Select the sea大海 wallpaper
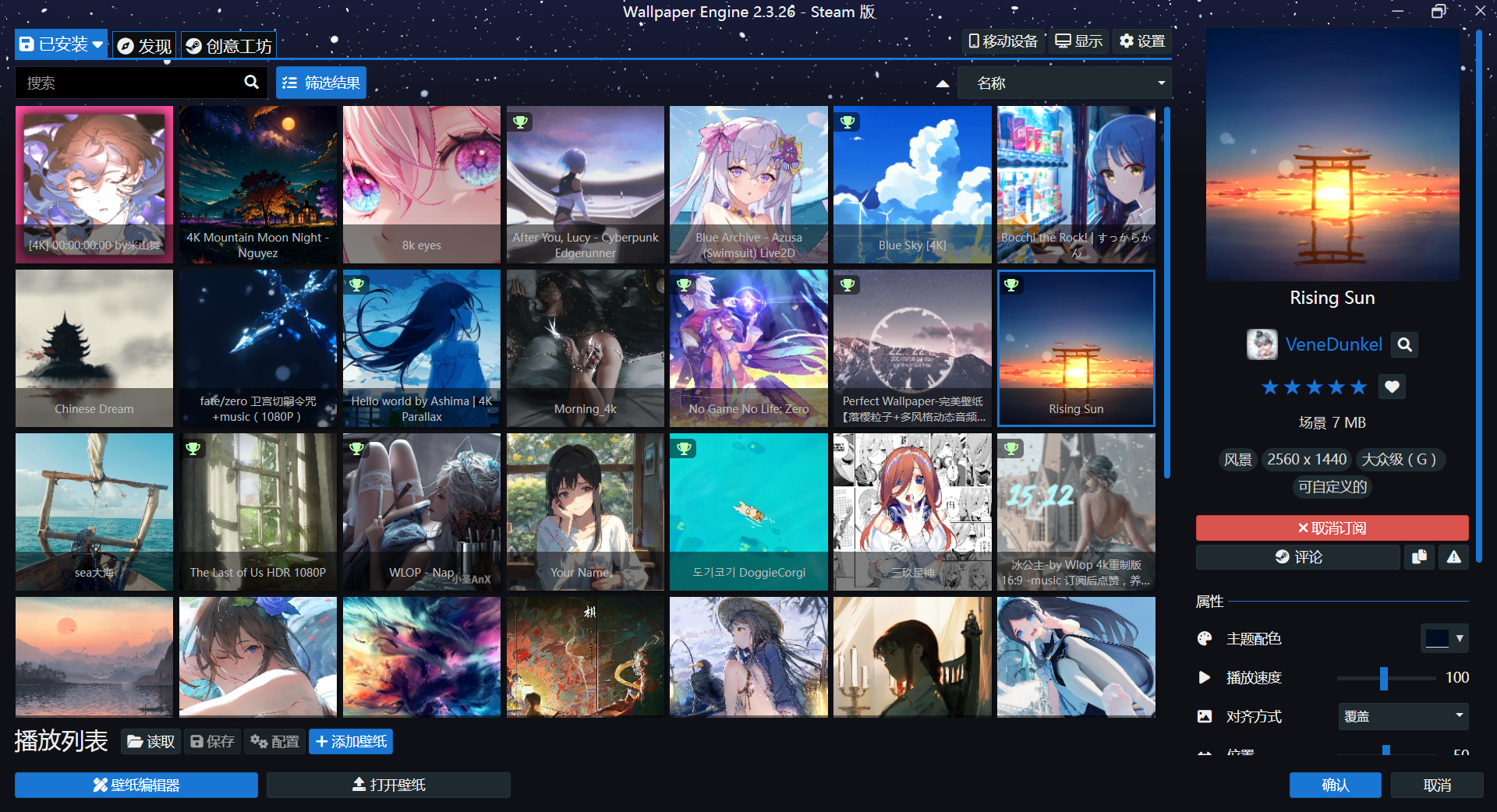 click(94, 512)
